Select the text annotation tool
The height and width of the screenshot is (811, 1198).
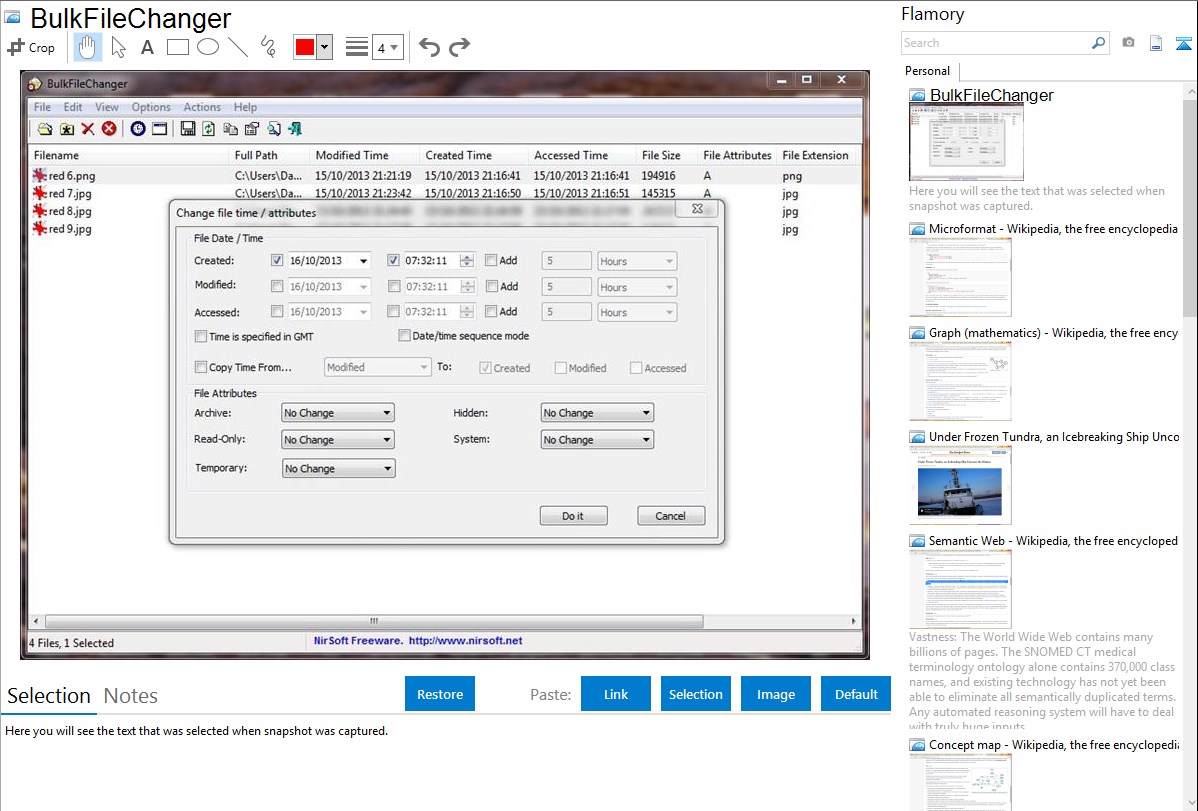point(147,47)
